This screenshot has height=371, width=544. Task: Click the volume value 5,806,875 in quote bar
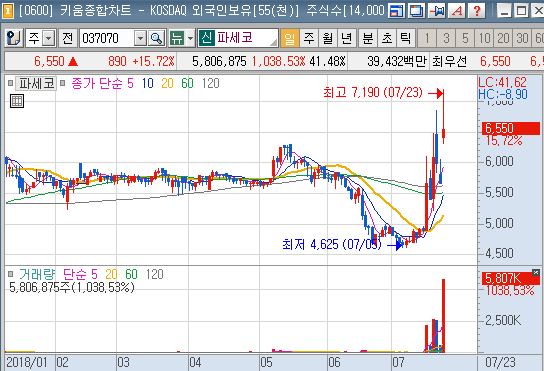click(219, 62)
